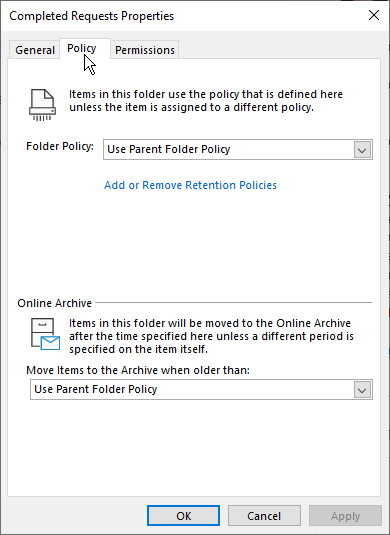This screenshot has height=535, width=390.
Task: Click the 'Completed Requests Properties' window title
Action: pyautogui.click(x=92, y=16)
